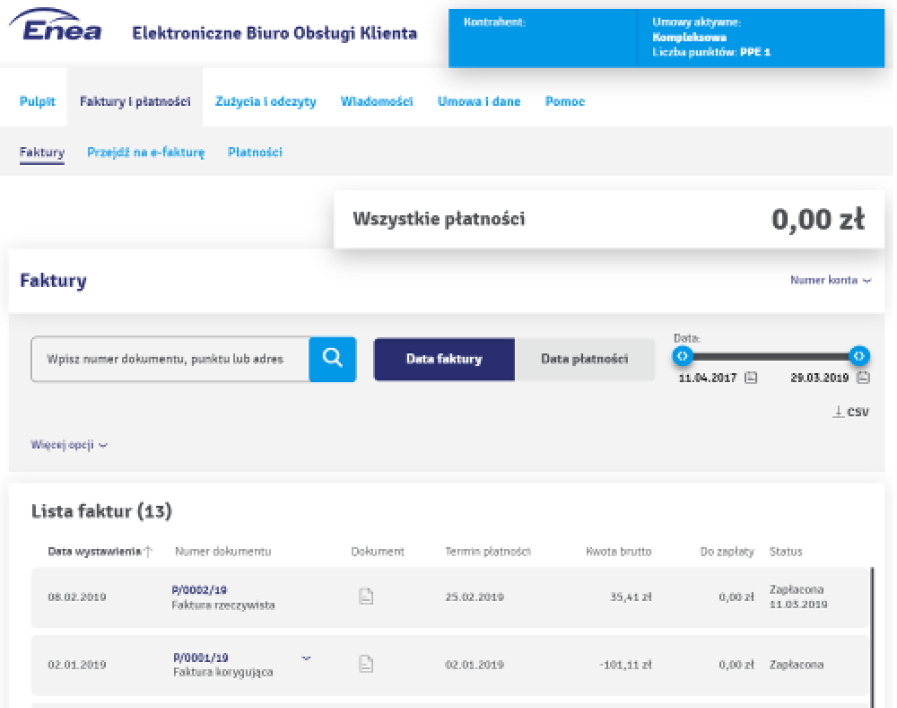Click the magnifier search button

coord(332,358)
